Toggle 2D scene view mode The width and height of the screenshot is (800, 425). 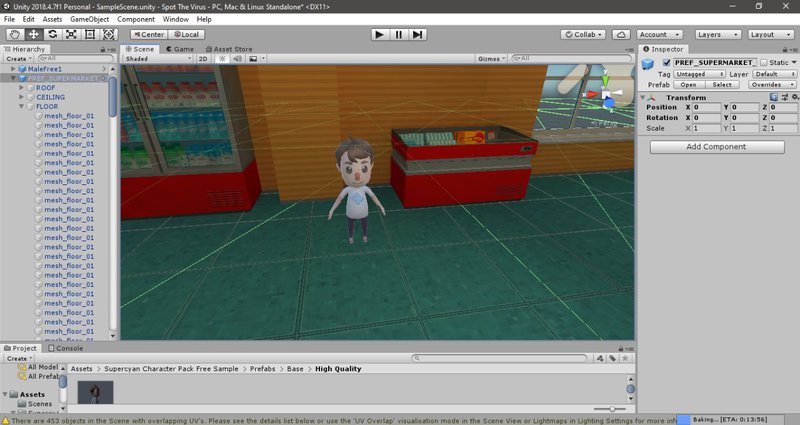click(x=203, y=59)
